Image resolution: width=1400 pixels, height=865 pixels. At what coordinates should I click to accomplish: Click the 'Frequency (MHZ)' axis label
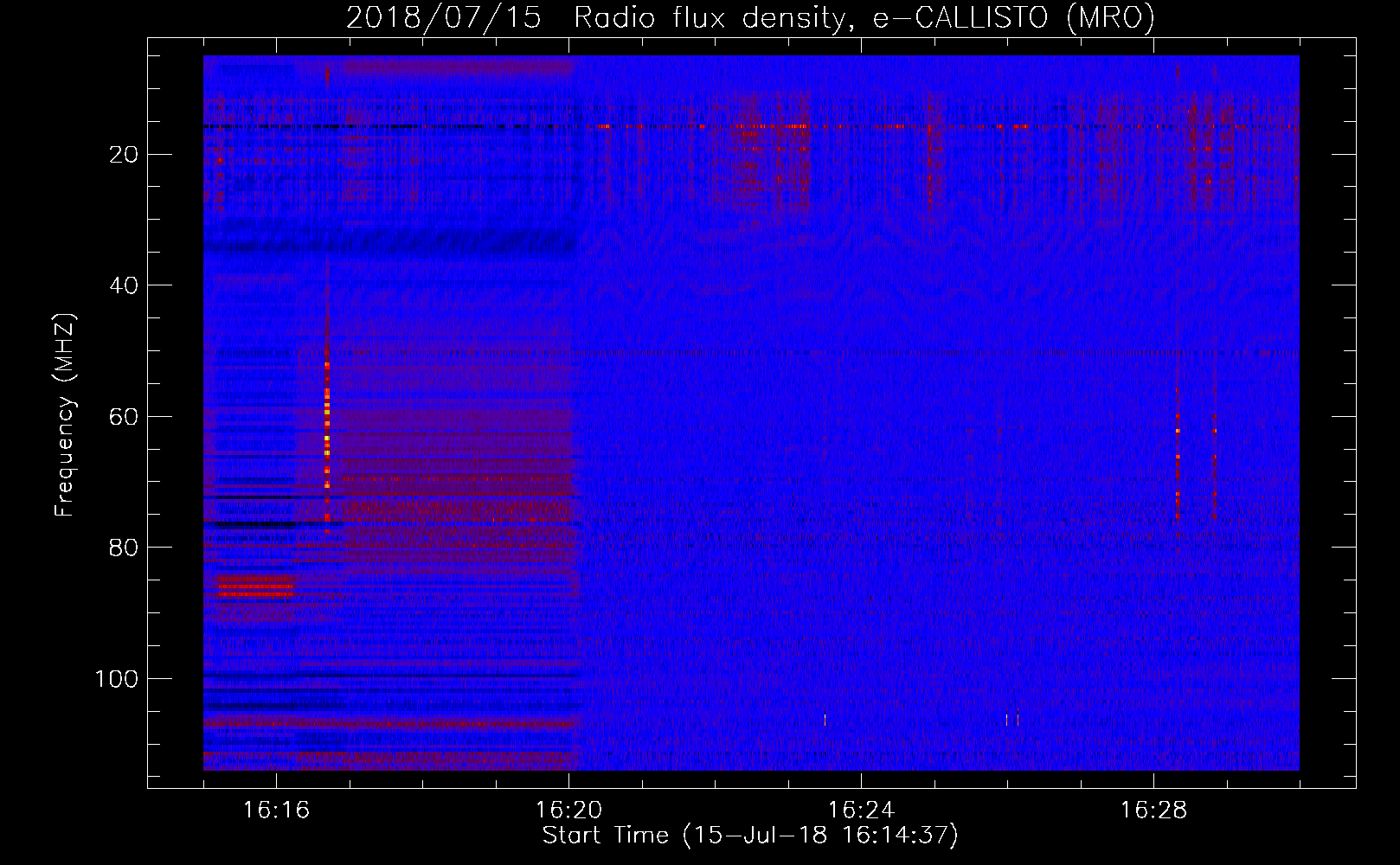coord(65,414)
